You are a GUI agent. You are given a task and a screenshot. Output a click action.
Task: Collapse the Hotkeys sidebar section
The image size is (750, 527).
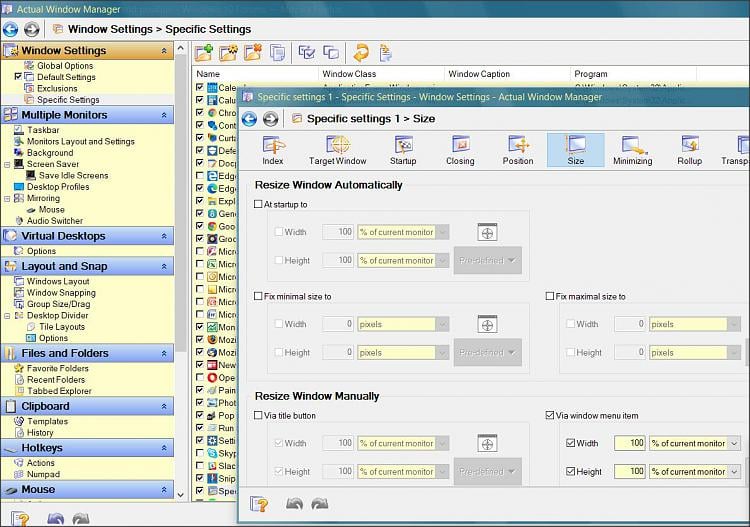coord(164,448)
